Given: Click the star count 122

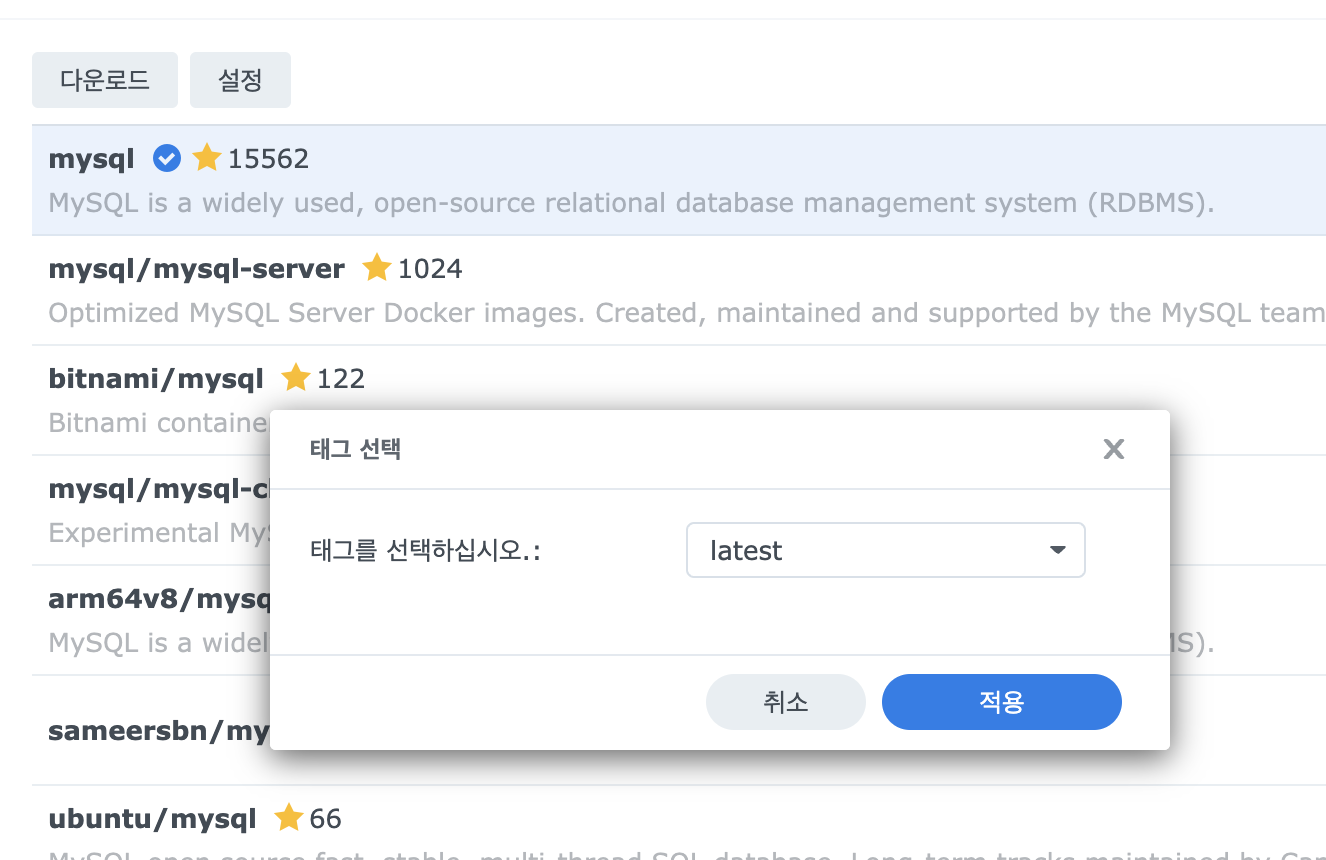Looking at the screenshot, I should tap(341, 379).
